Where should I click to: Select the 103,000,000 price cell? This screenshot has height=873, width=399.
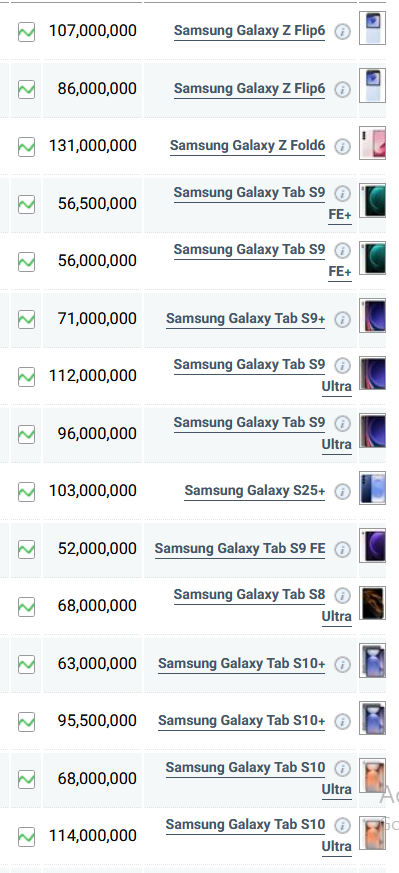92,491
